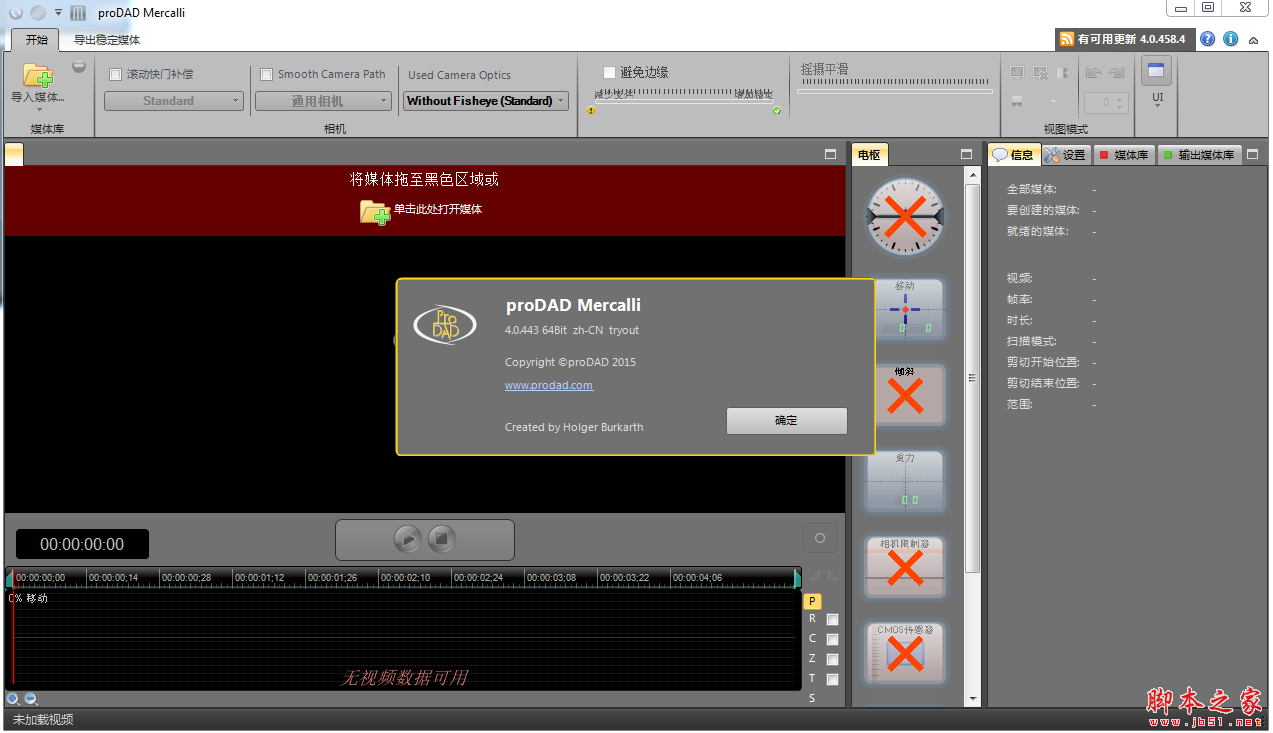The height and width of the screenshot is (733, 1273).
Task: Open Without Fisheye (Standard) dropdown
Action: click(x=486, y=101)
